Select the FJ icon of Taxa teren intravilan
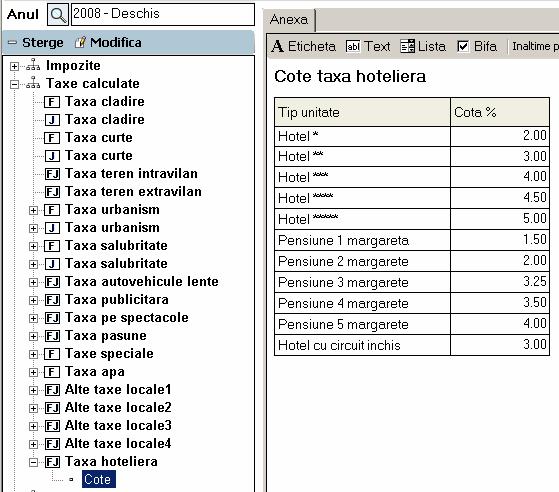This screenshot has height=492, width=559. coord(52,174)
